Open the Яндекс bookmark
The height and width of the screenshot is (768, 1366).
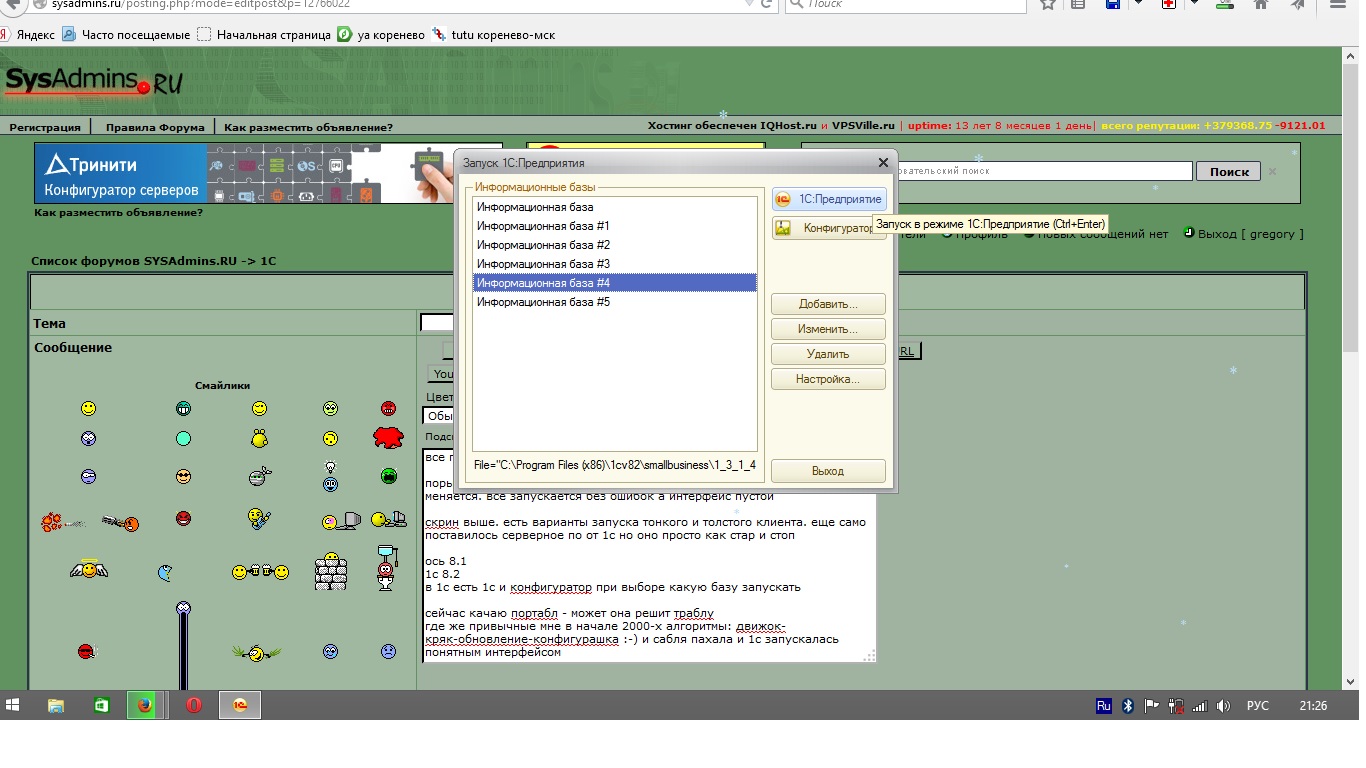click(x=28, y=34)
